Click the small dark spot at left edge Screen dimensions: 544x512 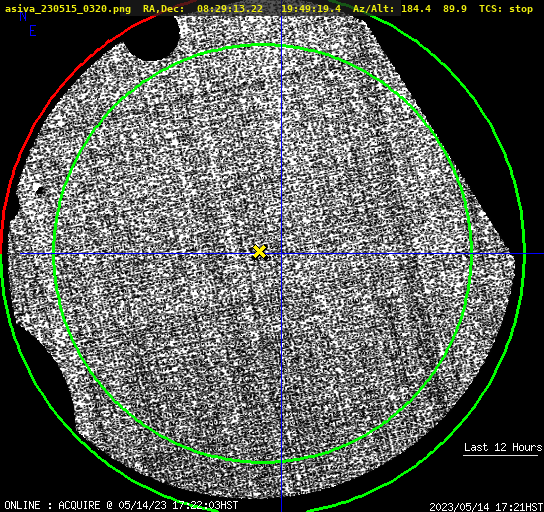tap(39, 190)
